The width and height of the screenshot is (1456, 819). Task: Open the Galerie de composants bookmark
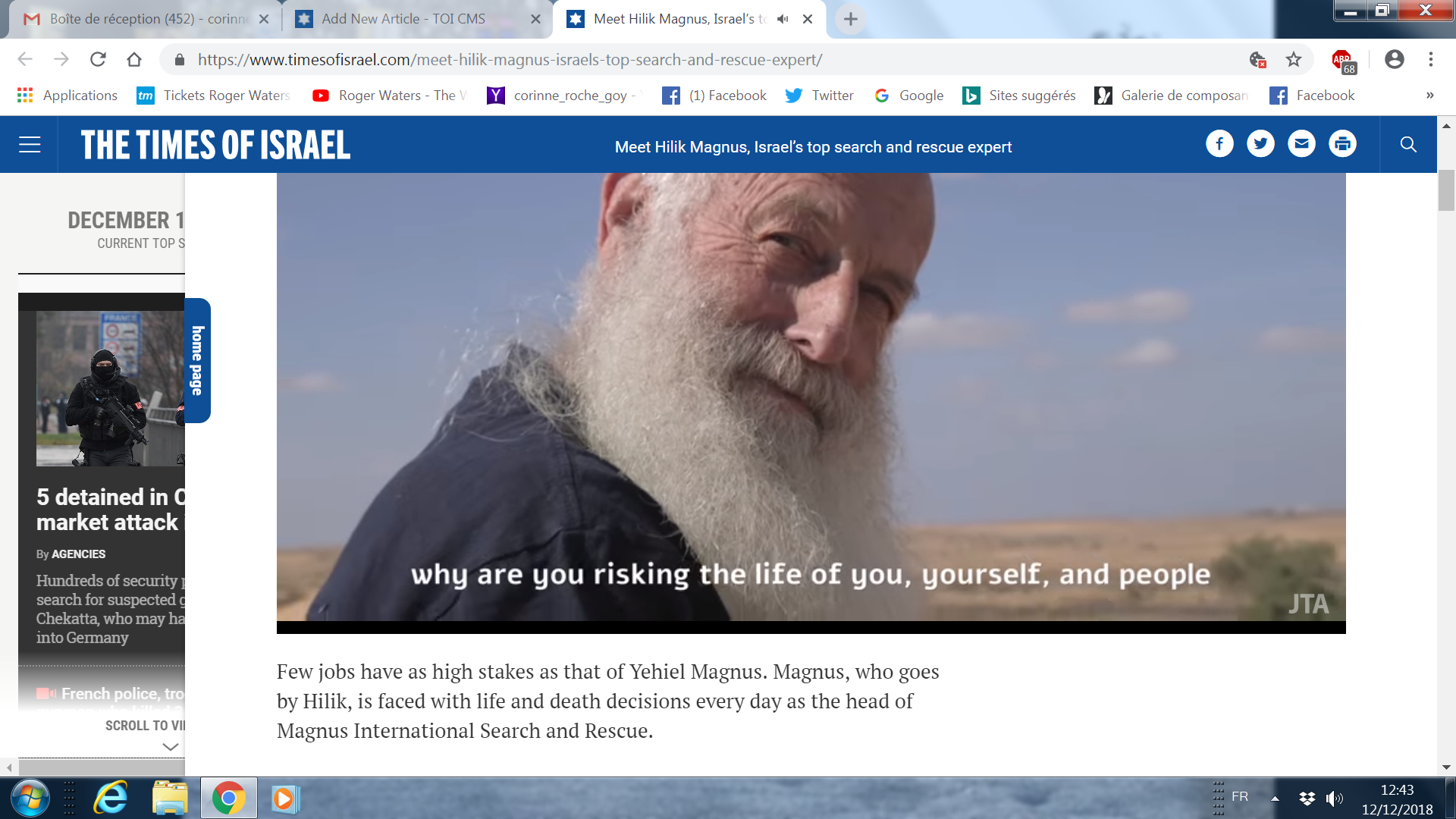pos(1172,96)
